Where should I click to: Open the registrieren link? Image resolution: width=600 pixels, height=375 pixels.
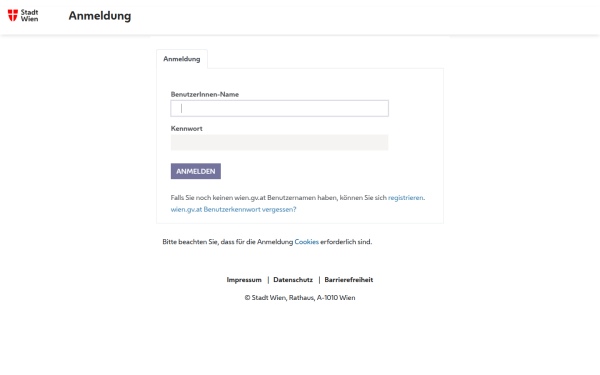[x=406, y=198]
